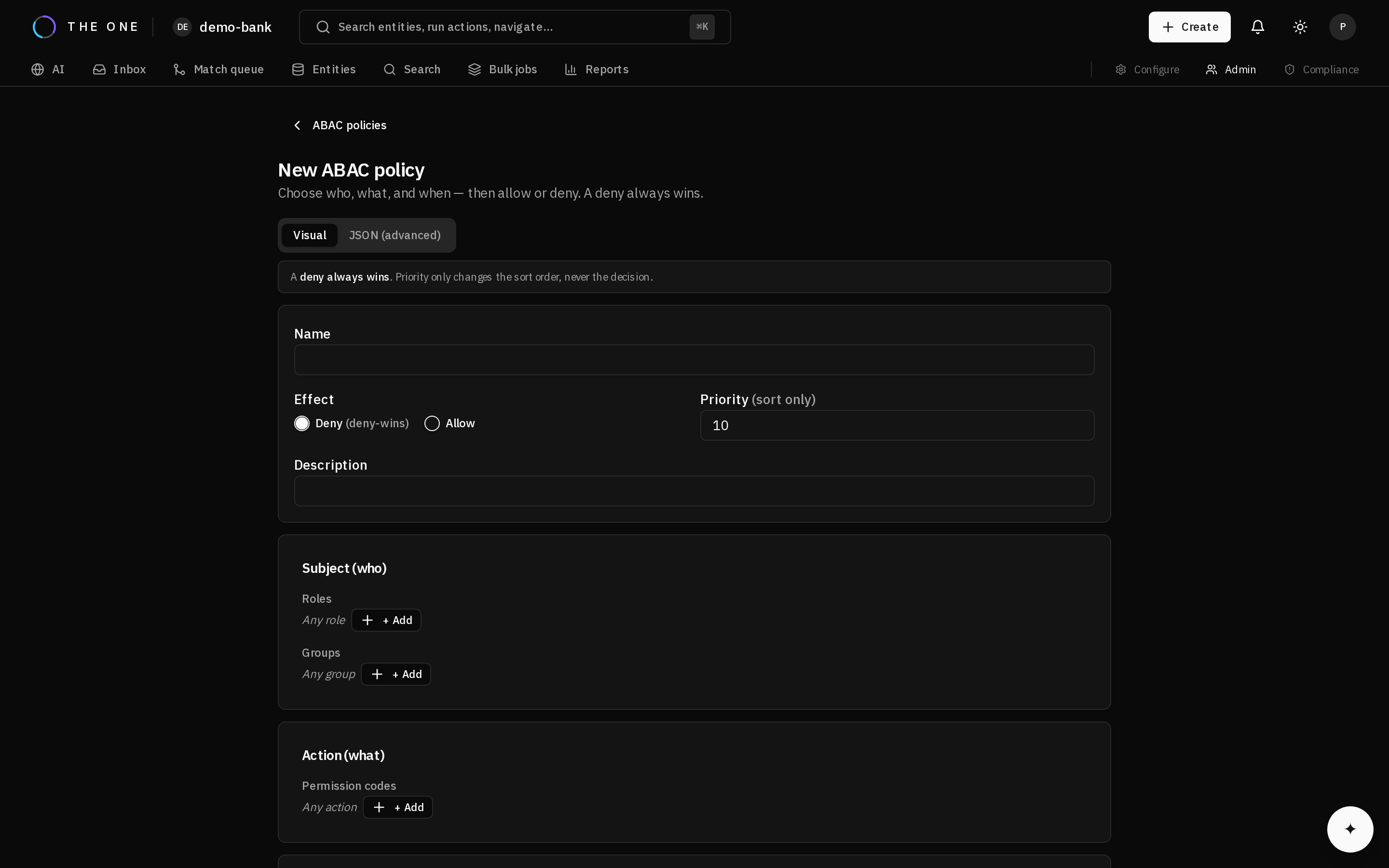Click back chevron beside ABAC policies

[297, 125]
